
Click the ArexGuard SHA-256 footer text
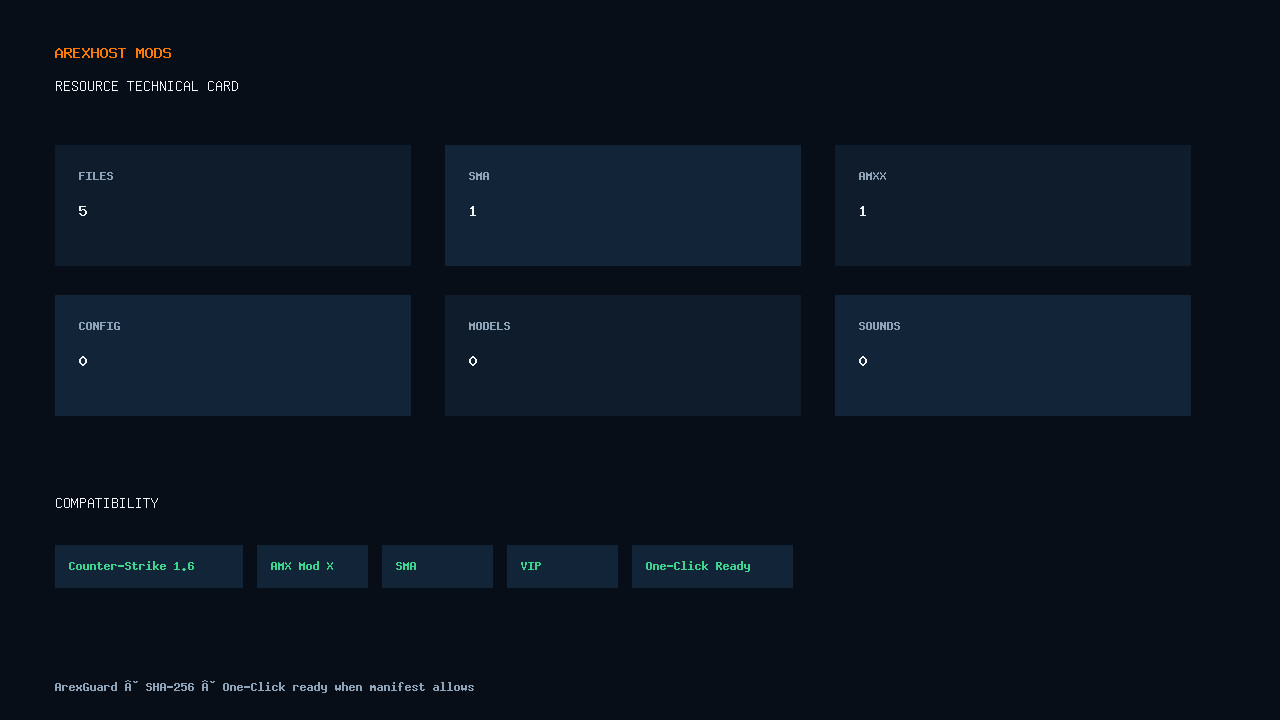pos(265,687)
